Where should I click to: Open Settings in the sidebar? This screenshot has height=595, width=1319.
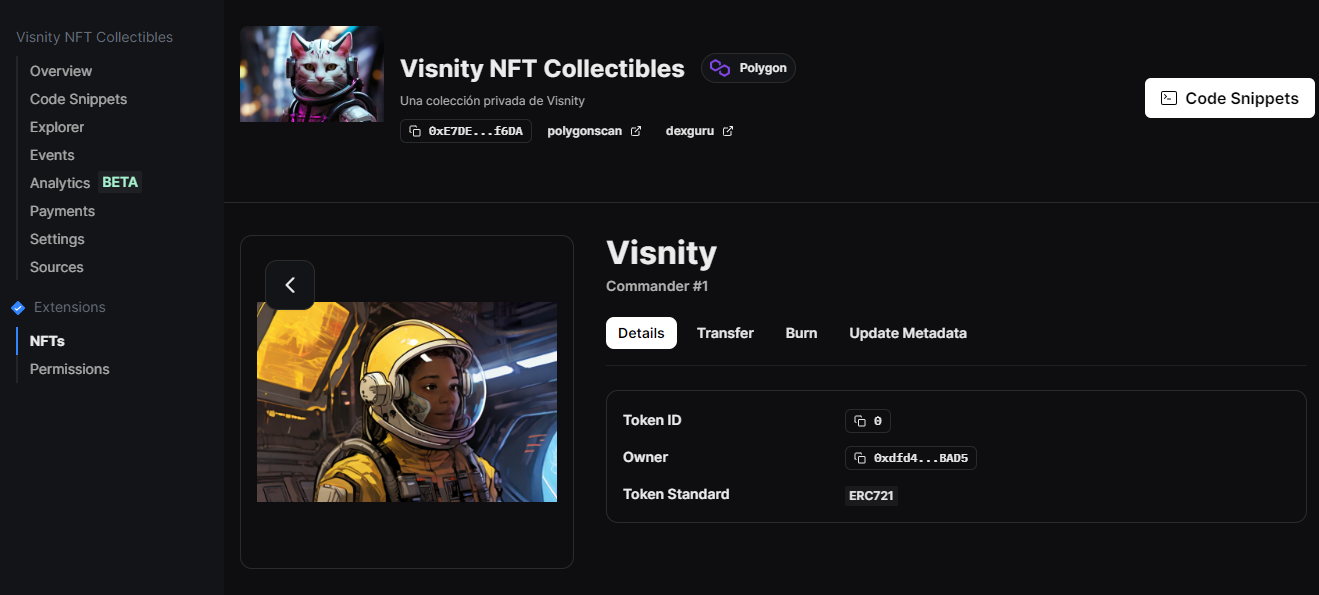point(57,239)
